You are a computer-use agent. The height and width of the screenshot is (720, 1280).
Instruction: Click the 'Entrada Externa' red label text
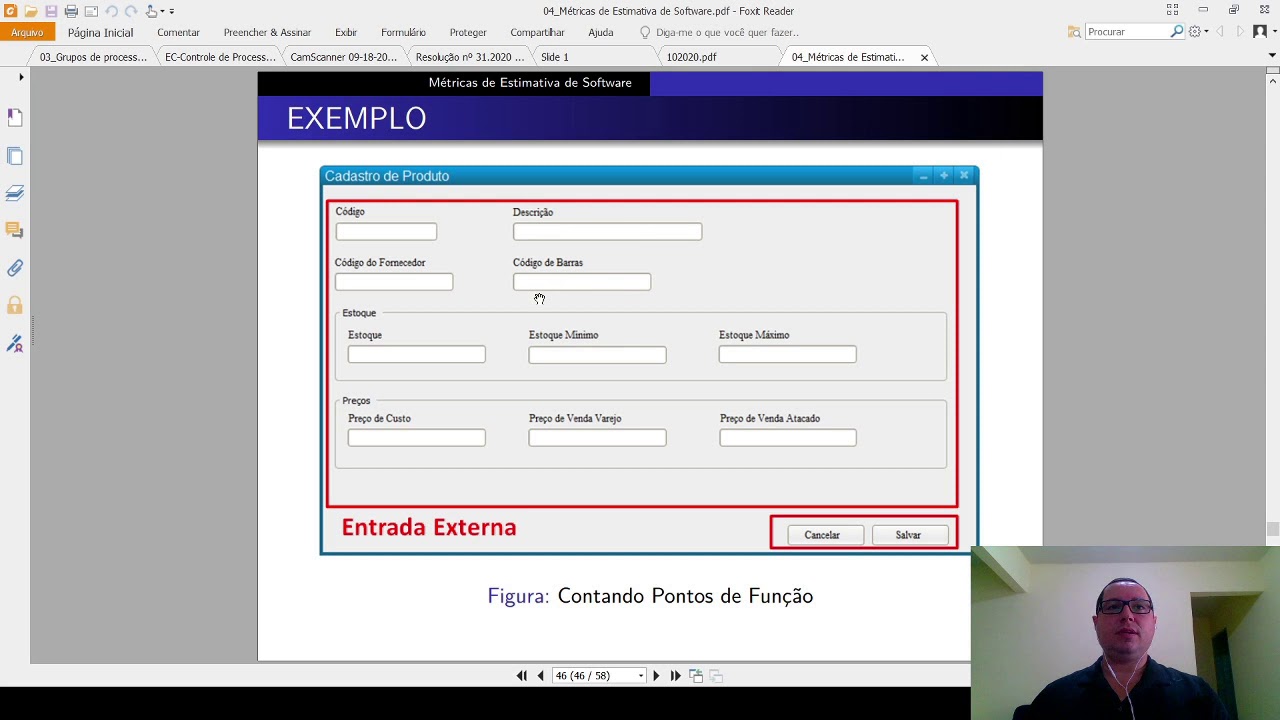tap(429, 527)
